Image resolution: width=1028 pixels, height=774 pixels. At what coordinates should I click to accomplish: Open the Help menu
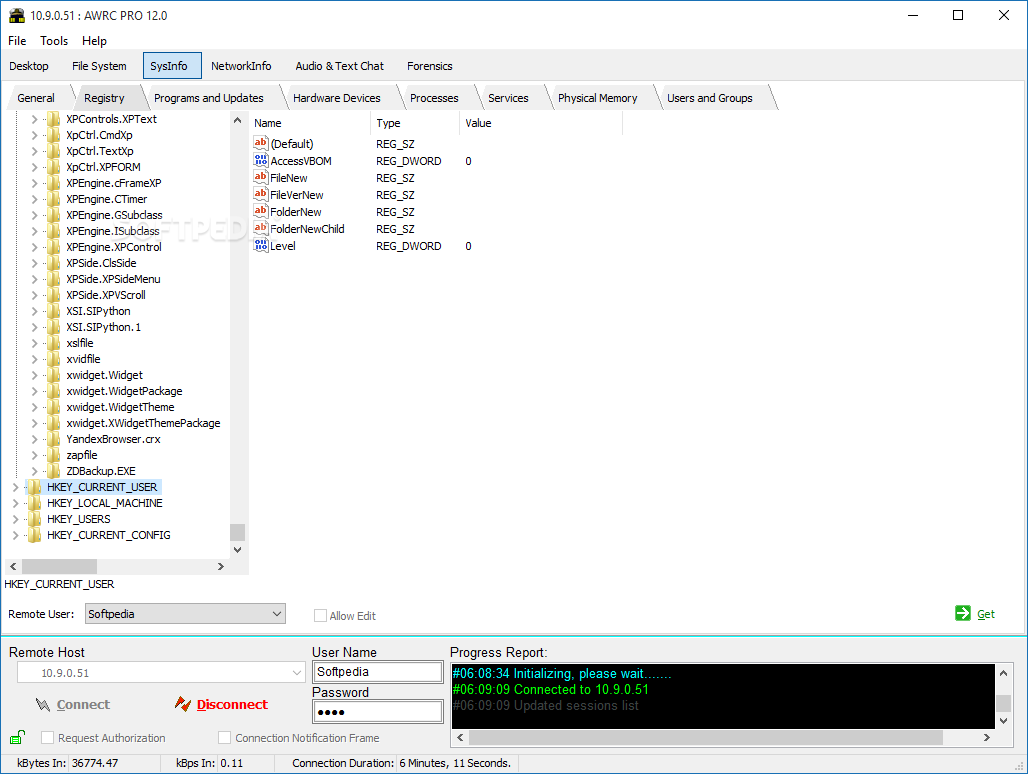[94, 41]
